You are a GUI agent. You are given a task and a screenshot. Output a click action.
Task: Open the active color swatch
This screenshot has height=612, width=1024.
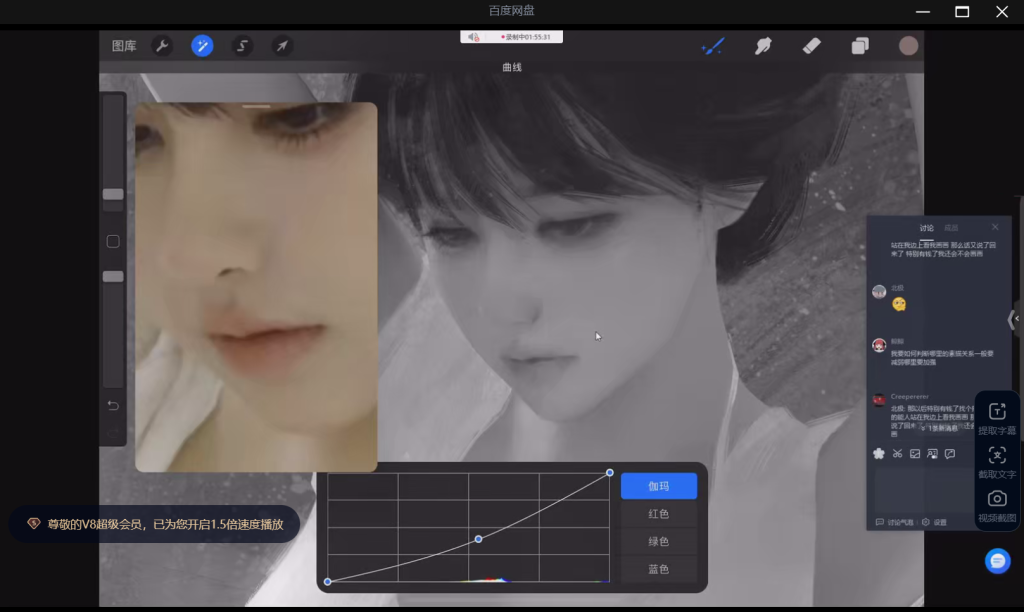(x=908, y=46)
